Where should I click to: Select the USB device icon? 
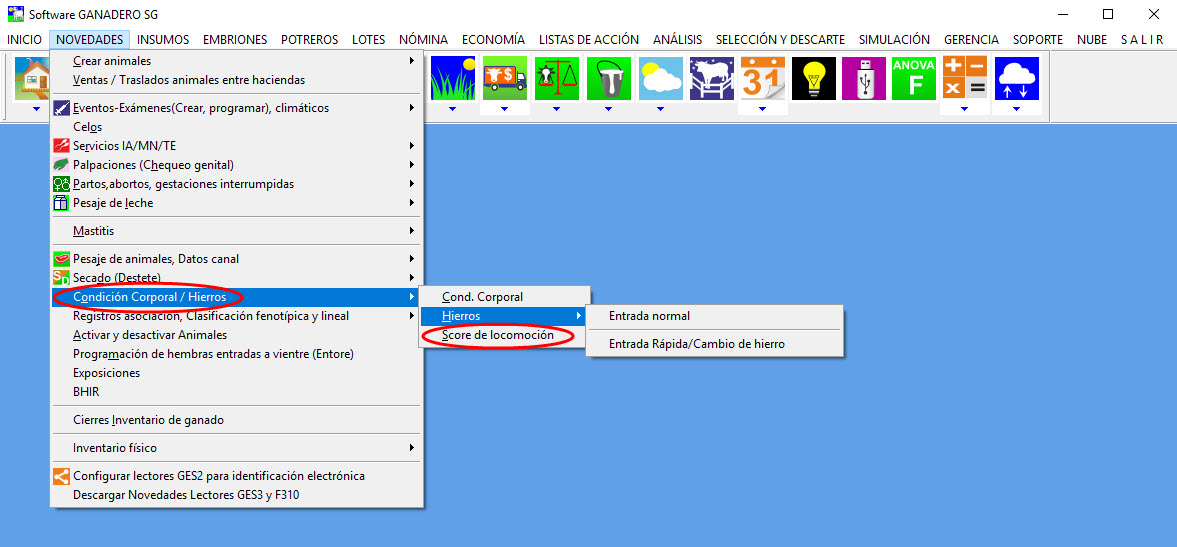click(864, 78)
